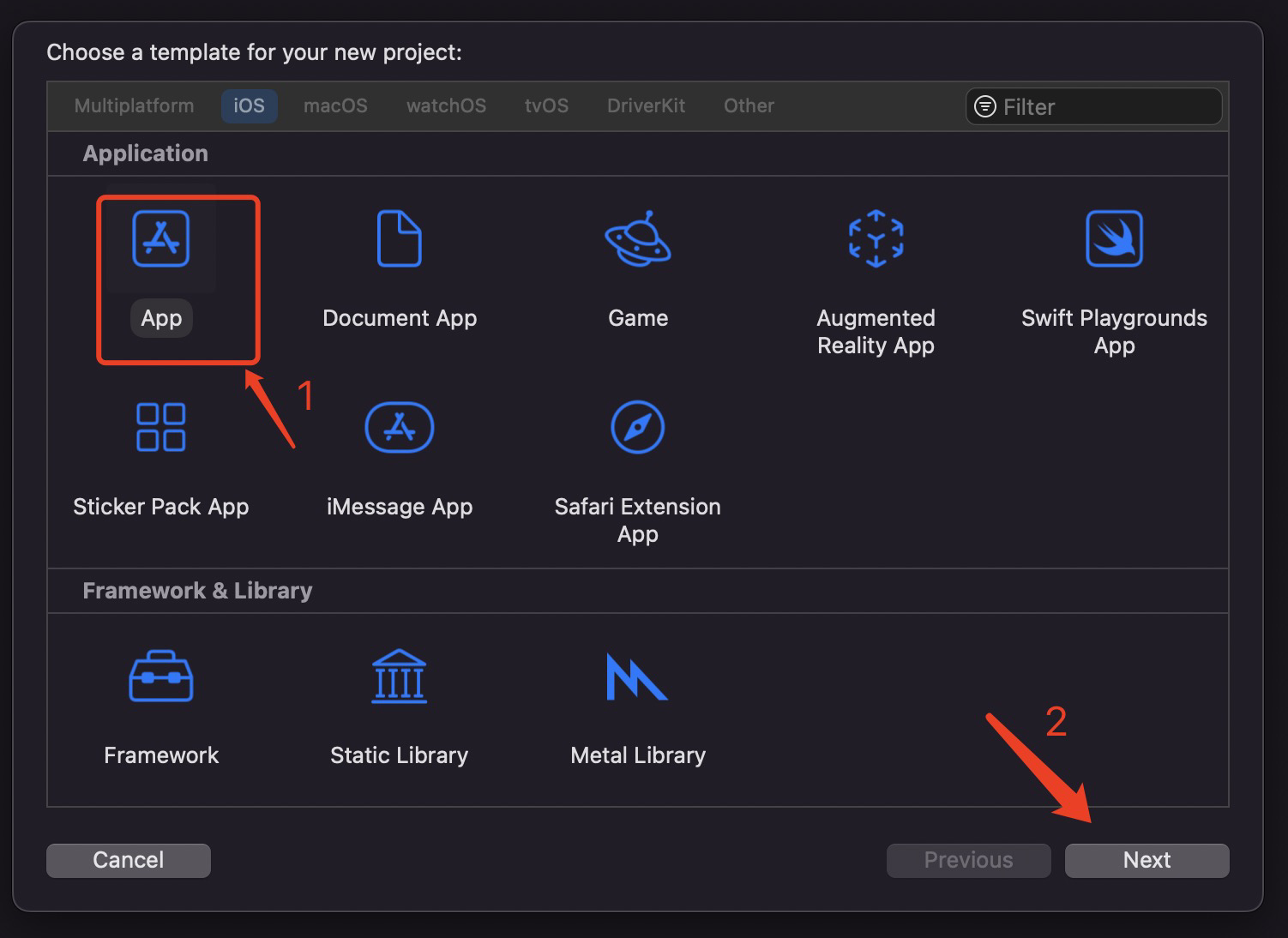Screen dimensions: 1288x938
Task: Select the Sticker Pack App grid icon
Action: [x=161, y=427]
